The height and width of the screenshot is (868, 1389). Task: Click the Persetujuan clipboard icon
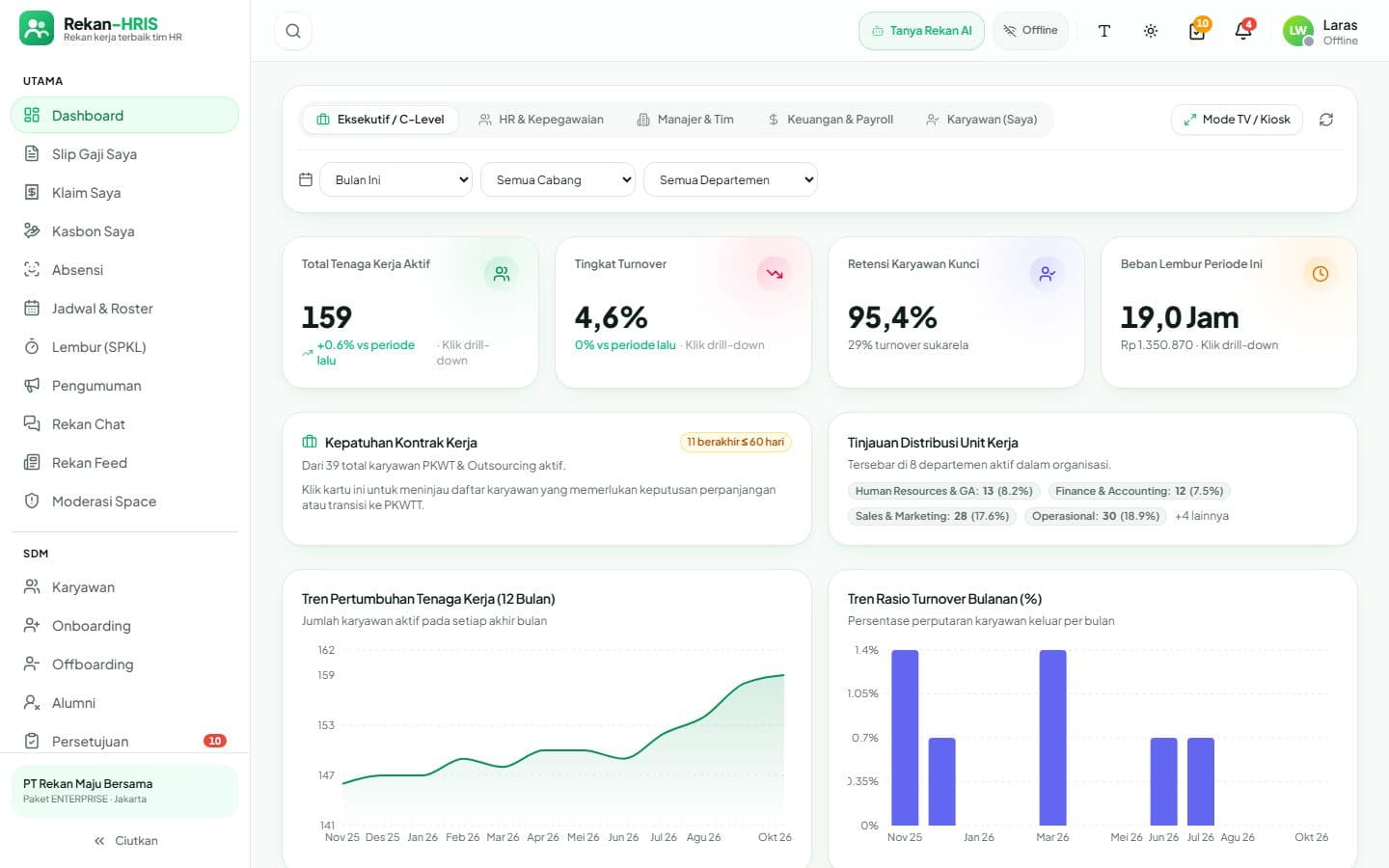[32, 742]
